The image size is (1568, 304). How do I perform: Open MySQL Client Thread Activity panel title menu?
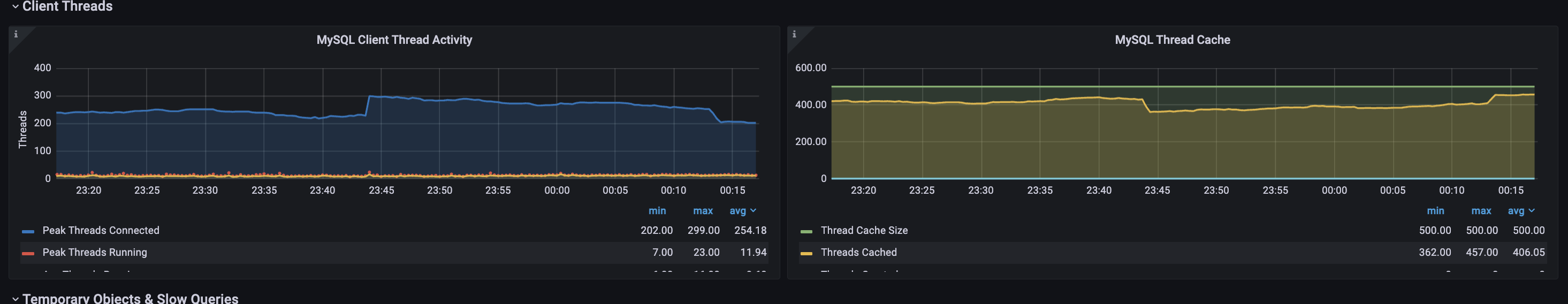pos(394,40)
